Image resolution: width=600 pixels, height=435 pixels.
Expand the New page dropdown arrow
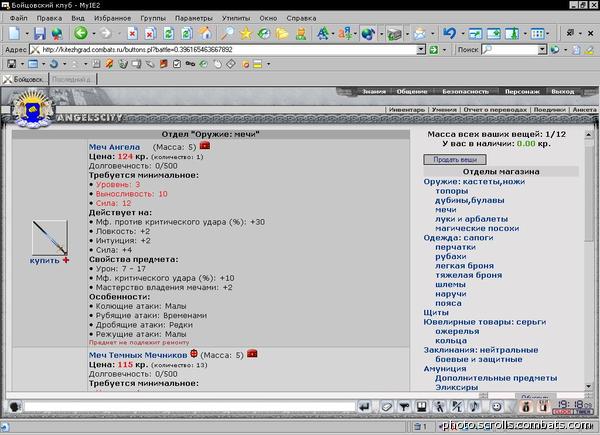pyautogui.click(x=27, y=34)
